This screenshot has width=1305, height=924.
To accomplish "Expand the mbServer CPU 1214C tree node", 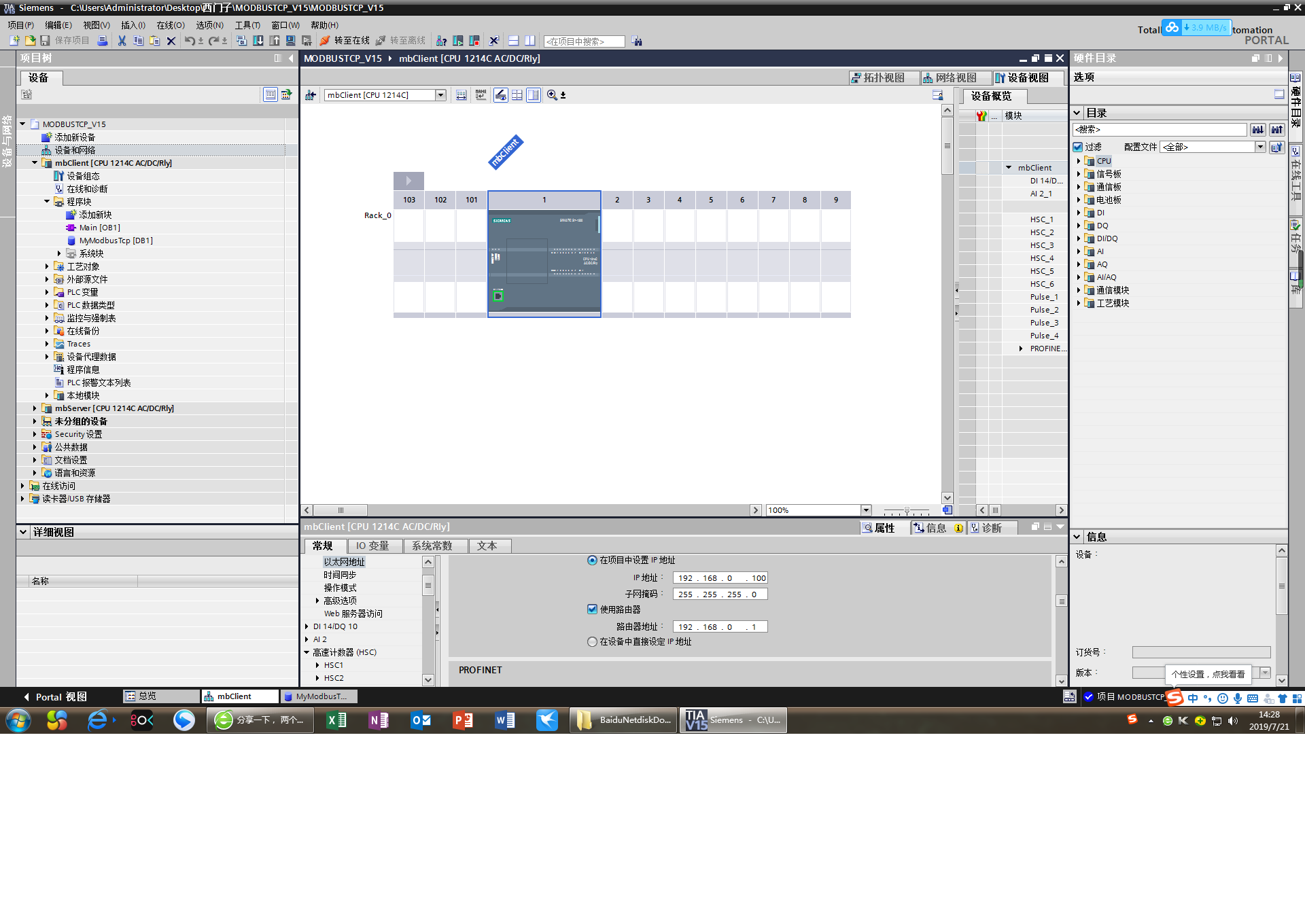I will pos(35,408).
